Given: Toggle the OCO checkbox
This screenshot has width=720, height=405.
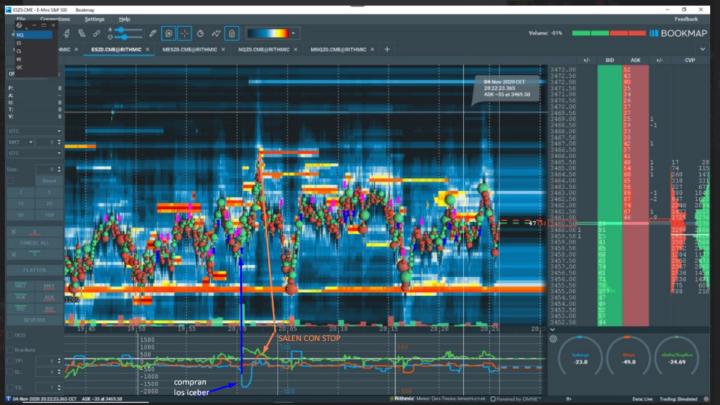Looking at the screenshot, I should 8,335.
